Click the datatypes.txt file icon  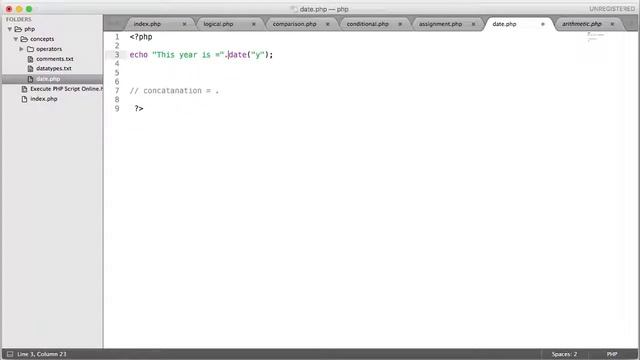[x=30, y=69]
